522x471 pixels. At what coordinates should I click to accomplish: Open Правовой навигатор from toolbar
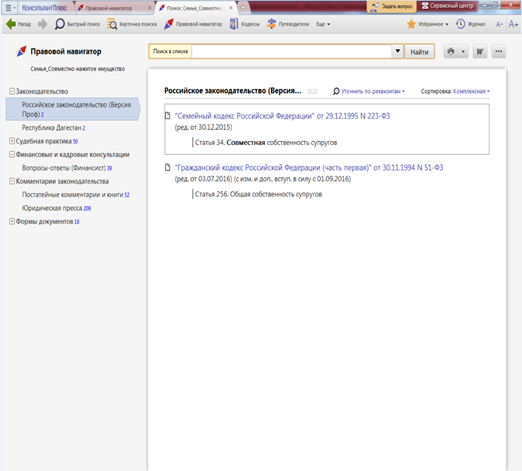tap(193, 24)
